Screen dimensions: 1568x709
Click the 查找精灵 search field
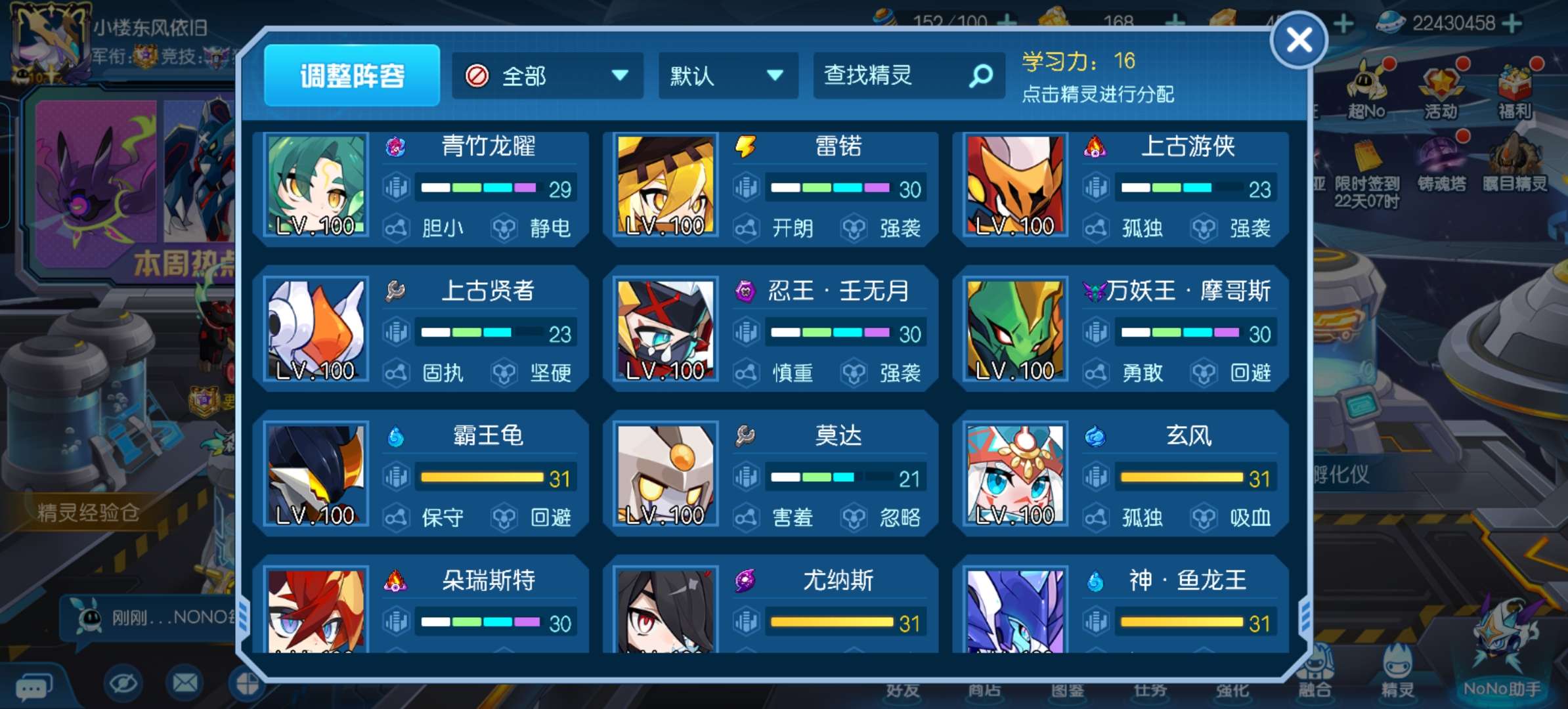coord(909,76)
